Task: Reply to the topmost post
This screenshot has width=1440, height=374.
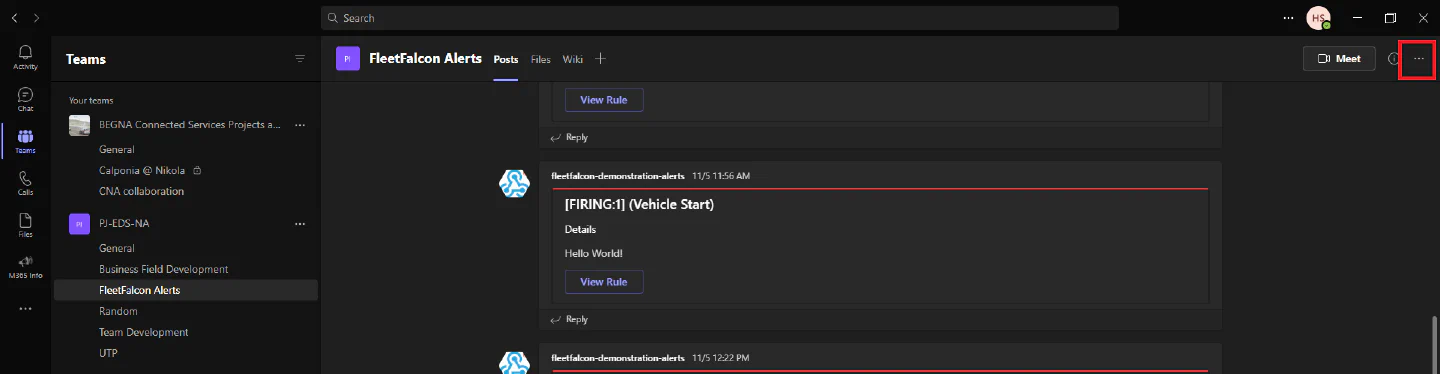Action: point(570,137)
